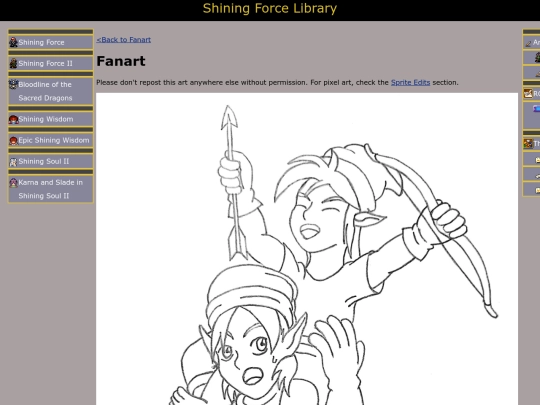Open the Sprite Edits link

[411, 83]
